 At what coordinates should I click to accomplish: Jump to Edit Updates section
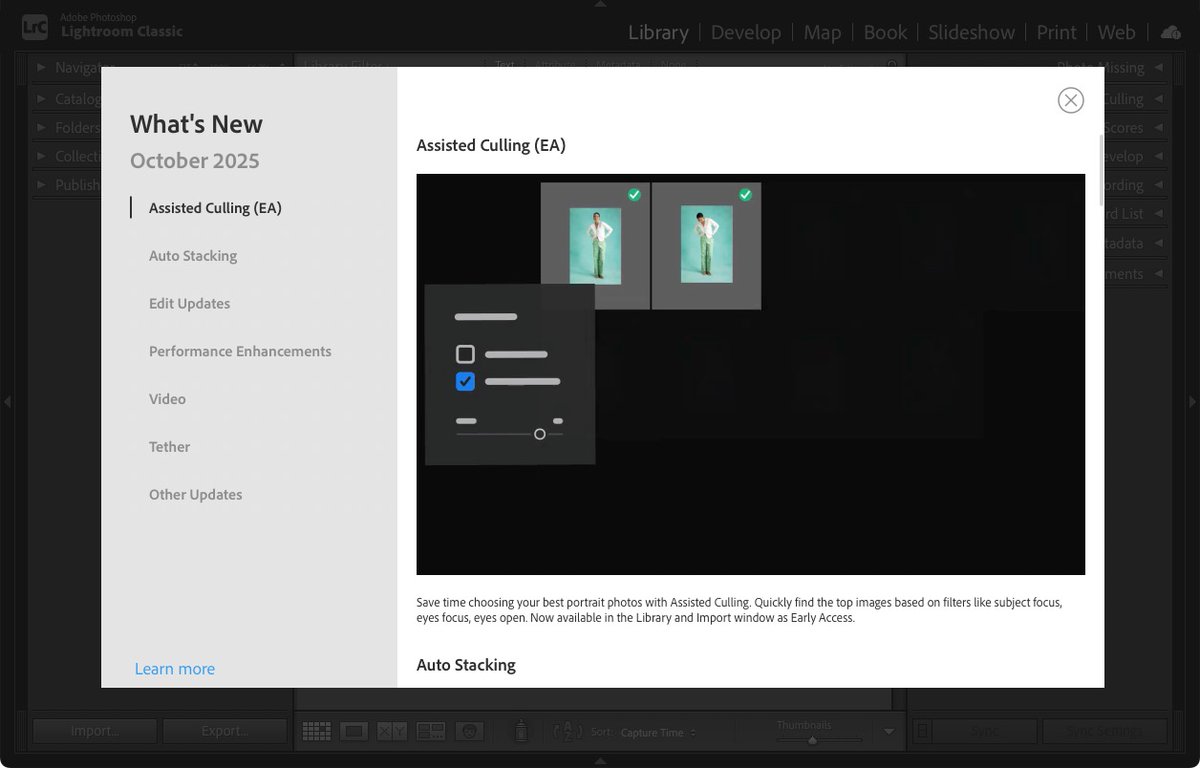pyautogui.click(x=189, y=304)
